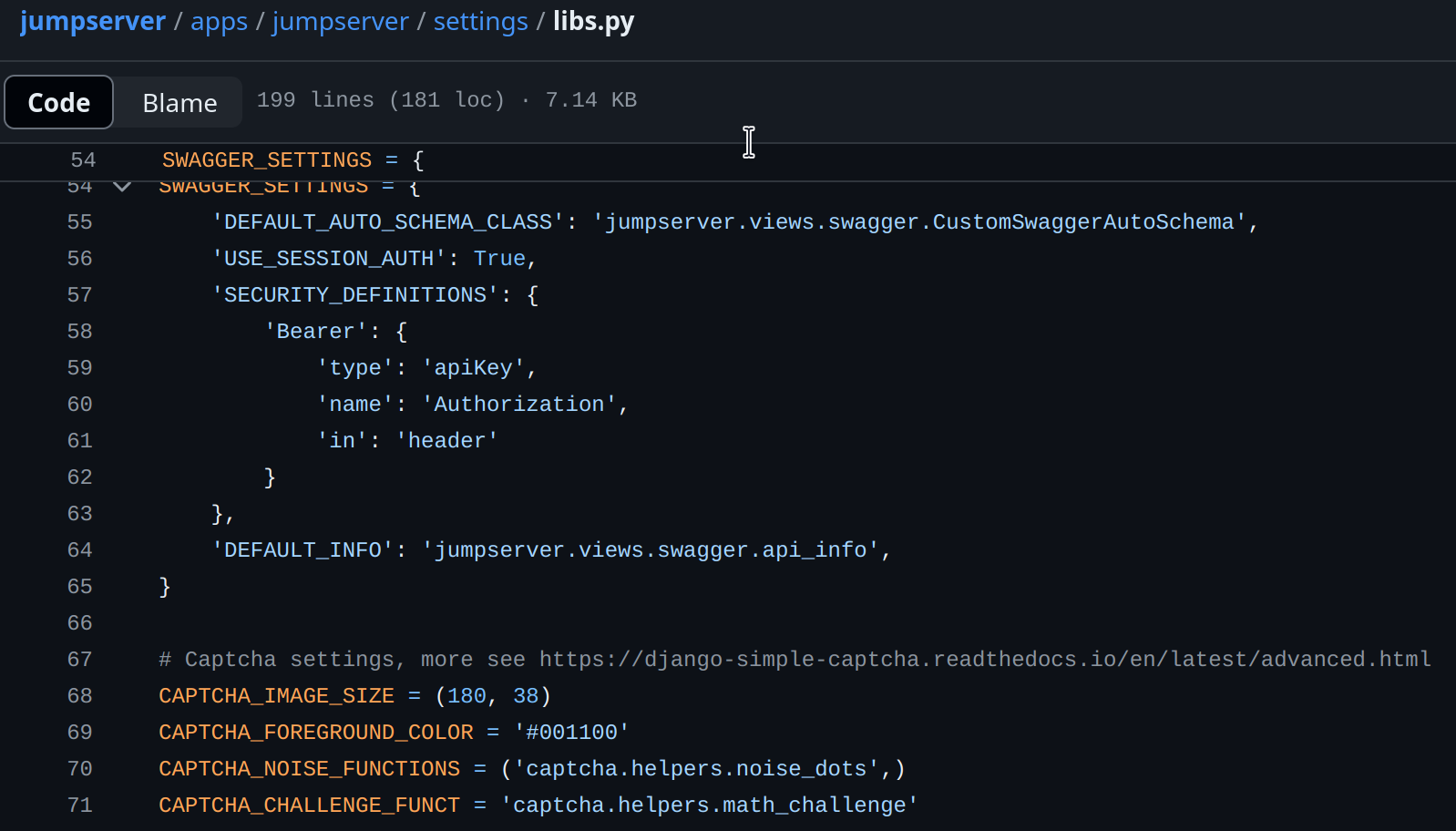Click the CustomSwaggerAutoSchema string value

click(920, 222)
